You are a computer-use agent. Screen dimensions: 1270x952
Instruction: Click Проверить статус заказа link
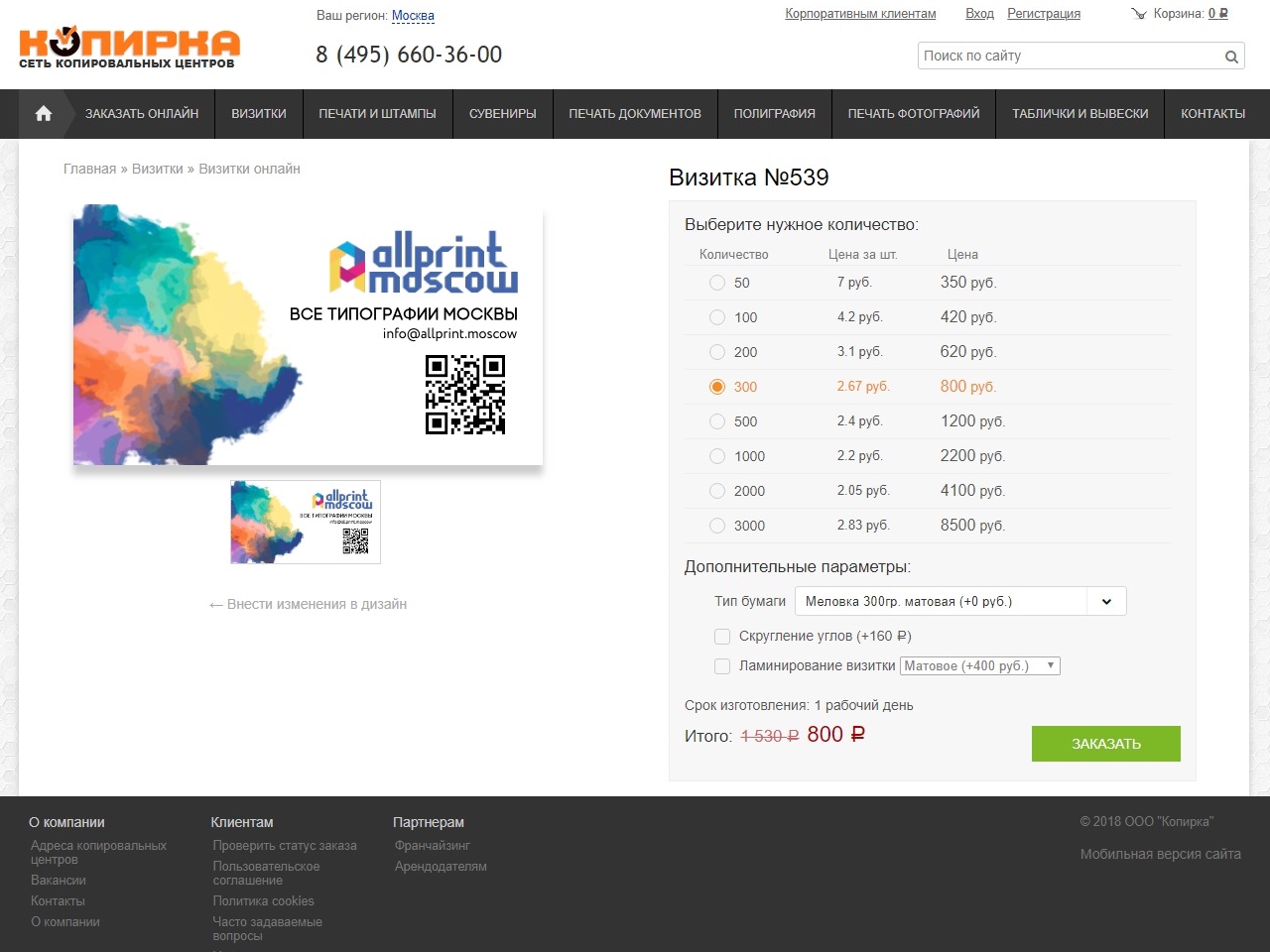(285, 846)
